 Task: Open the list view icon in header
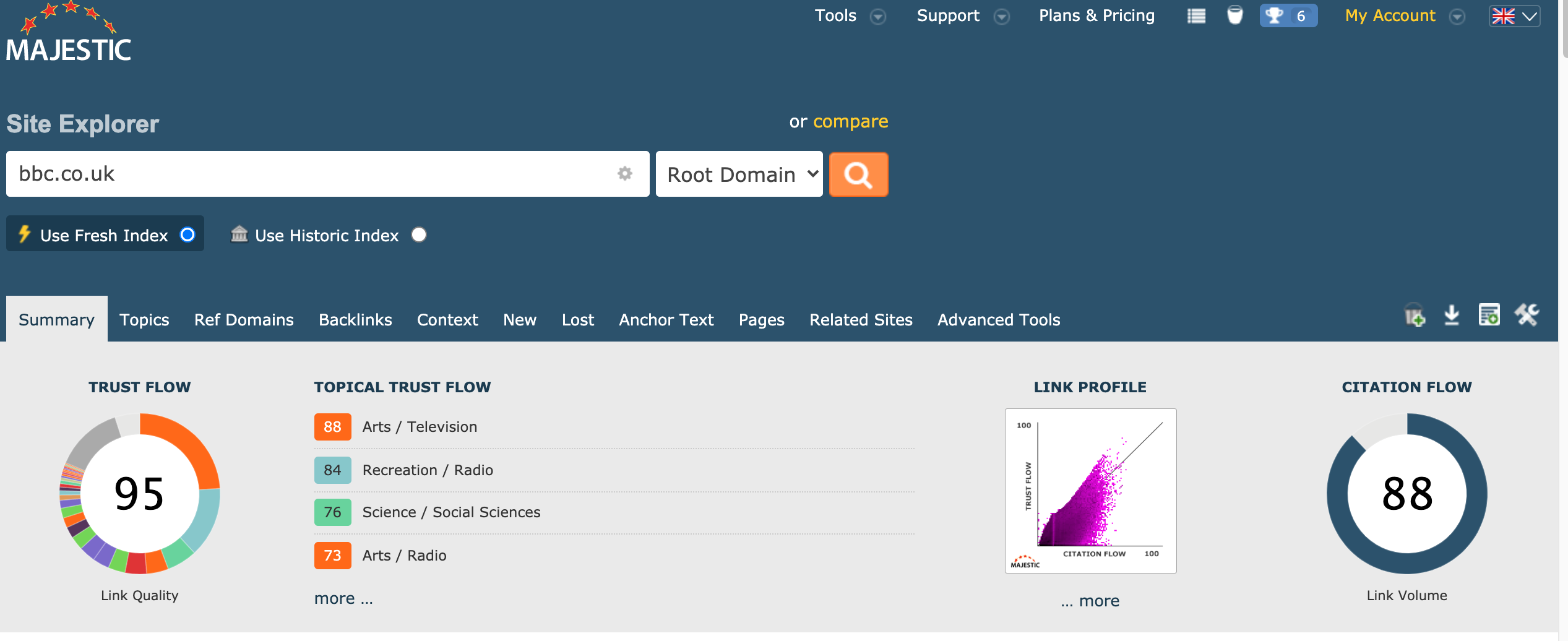point(1196,16)
